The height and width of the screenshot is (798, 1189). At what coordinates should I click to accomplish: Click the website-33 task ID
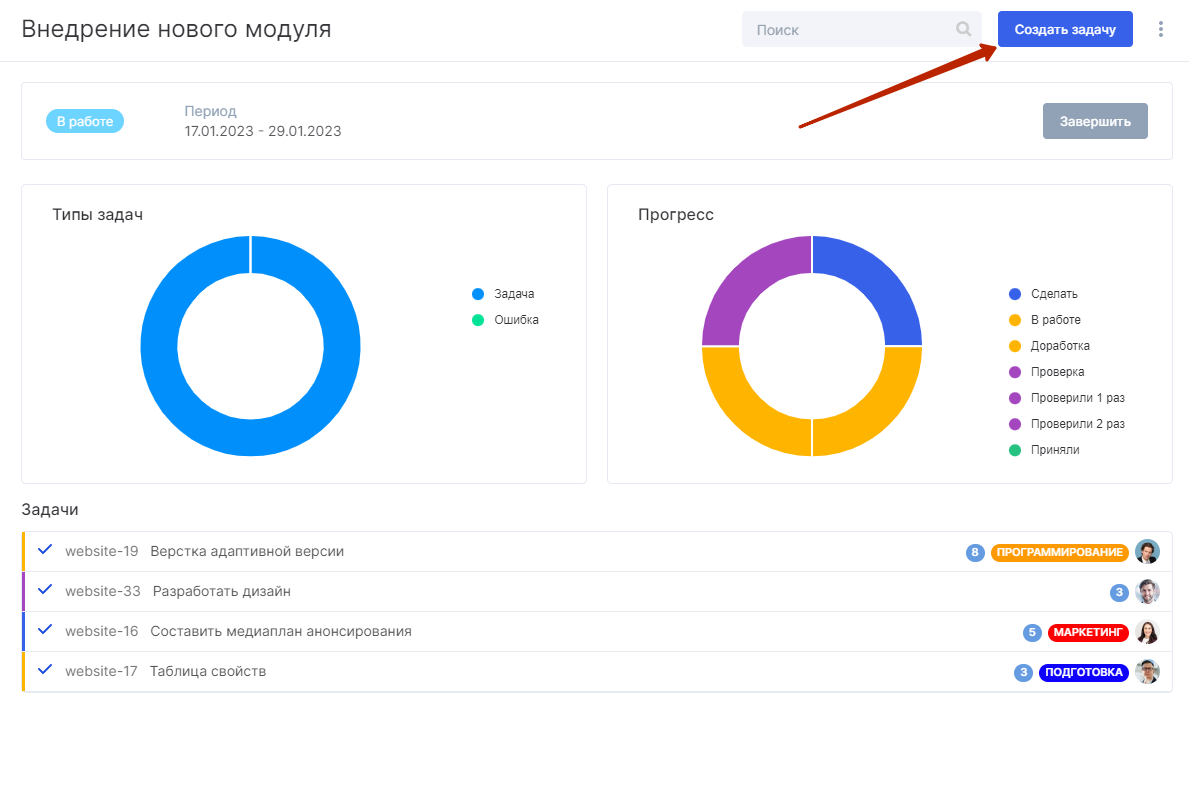tap(103, 591)
